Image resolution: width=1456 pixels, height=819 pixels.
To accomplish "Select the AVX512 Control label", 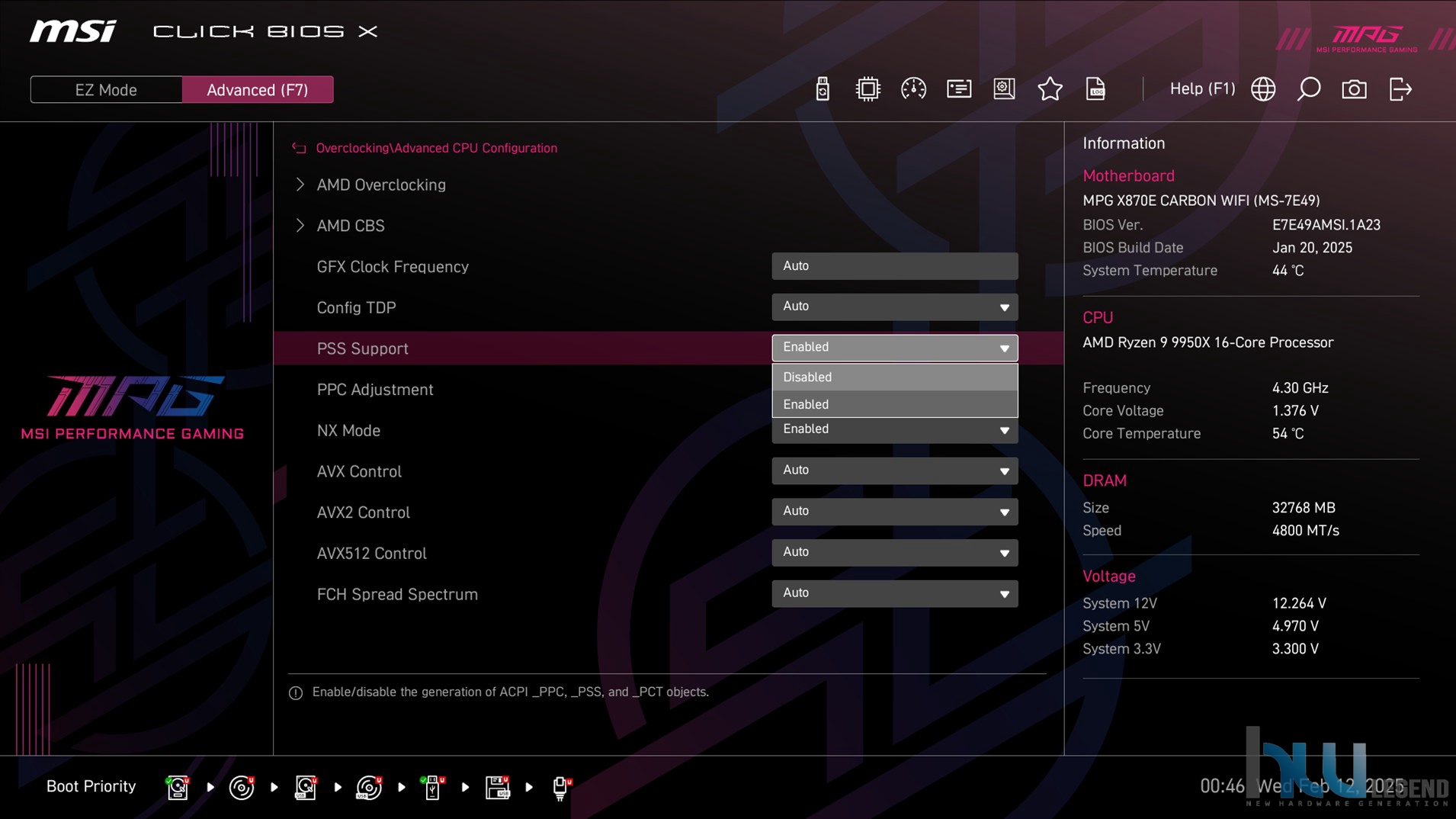I will (371, 554).
